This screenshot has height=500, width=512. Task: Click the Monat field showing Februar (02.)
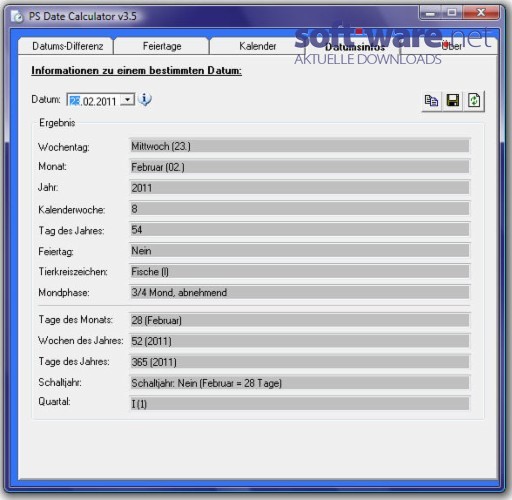[x=299, y=167]
